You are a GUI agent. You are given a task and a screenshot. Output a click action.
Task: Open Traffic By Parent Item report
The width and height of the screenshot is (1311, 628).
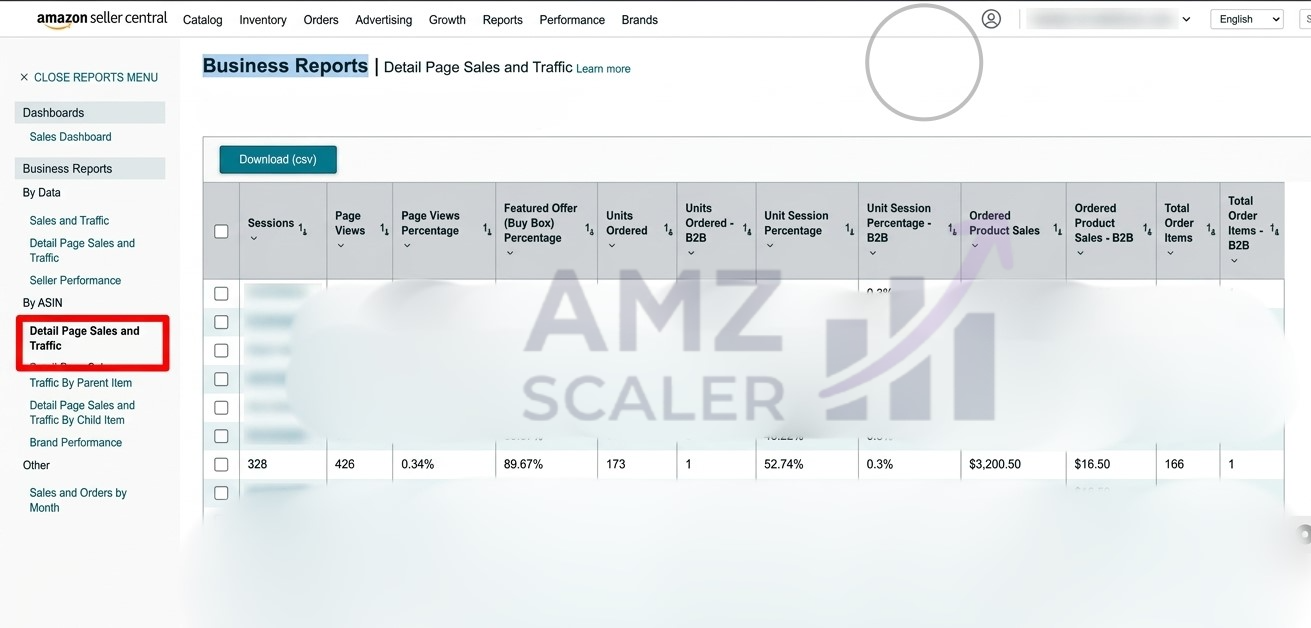[81, 383]
